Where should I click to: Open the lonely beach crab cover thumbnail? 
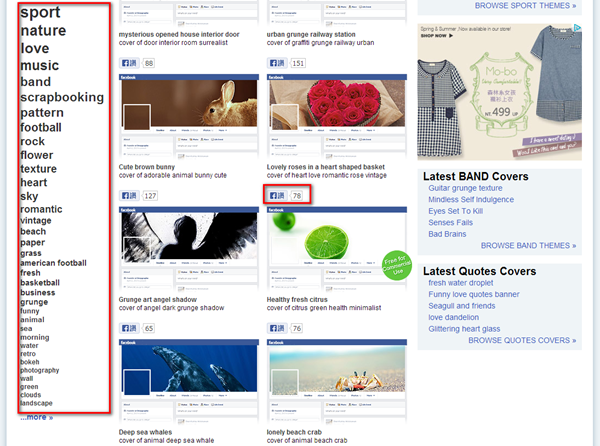click(337, 381)
